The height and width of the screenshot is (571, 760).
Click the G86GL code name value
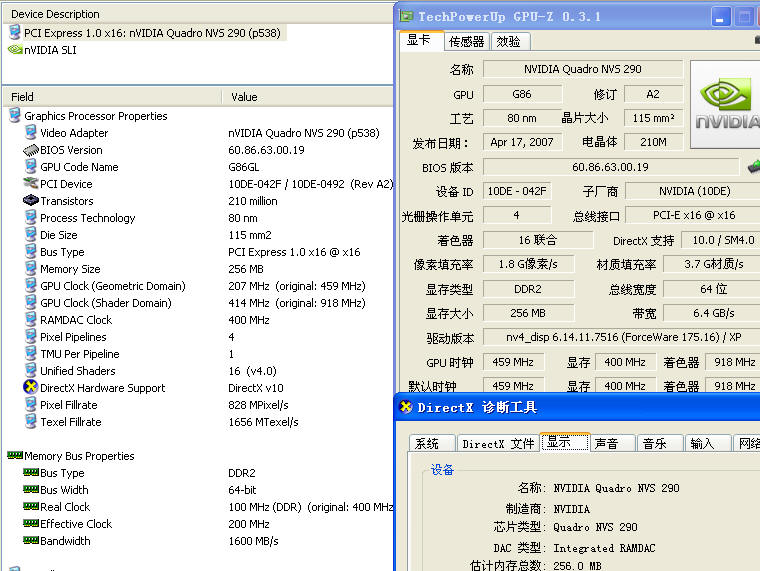[x=243, y=167]
